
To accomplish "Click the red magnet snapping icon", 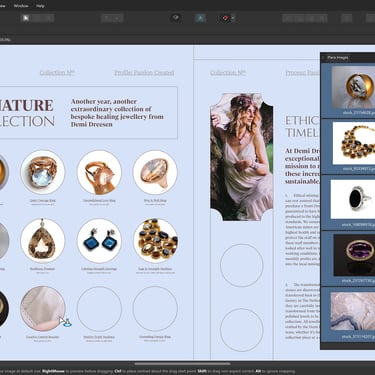I will pos(225,18).
